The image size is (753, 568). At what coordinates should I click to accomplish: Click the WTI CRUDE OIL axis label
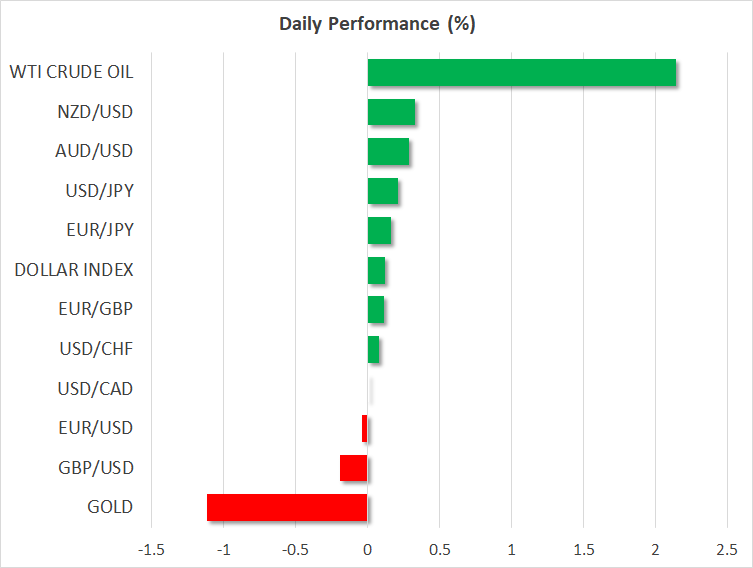71,72
